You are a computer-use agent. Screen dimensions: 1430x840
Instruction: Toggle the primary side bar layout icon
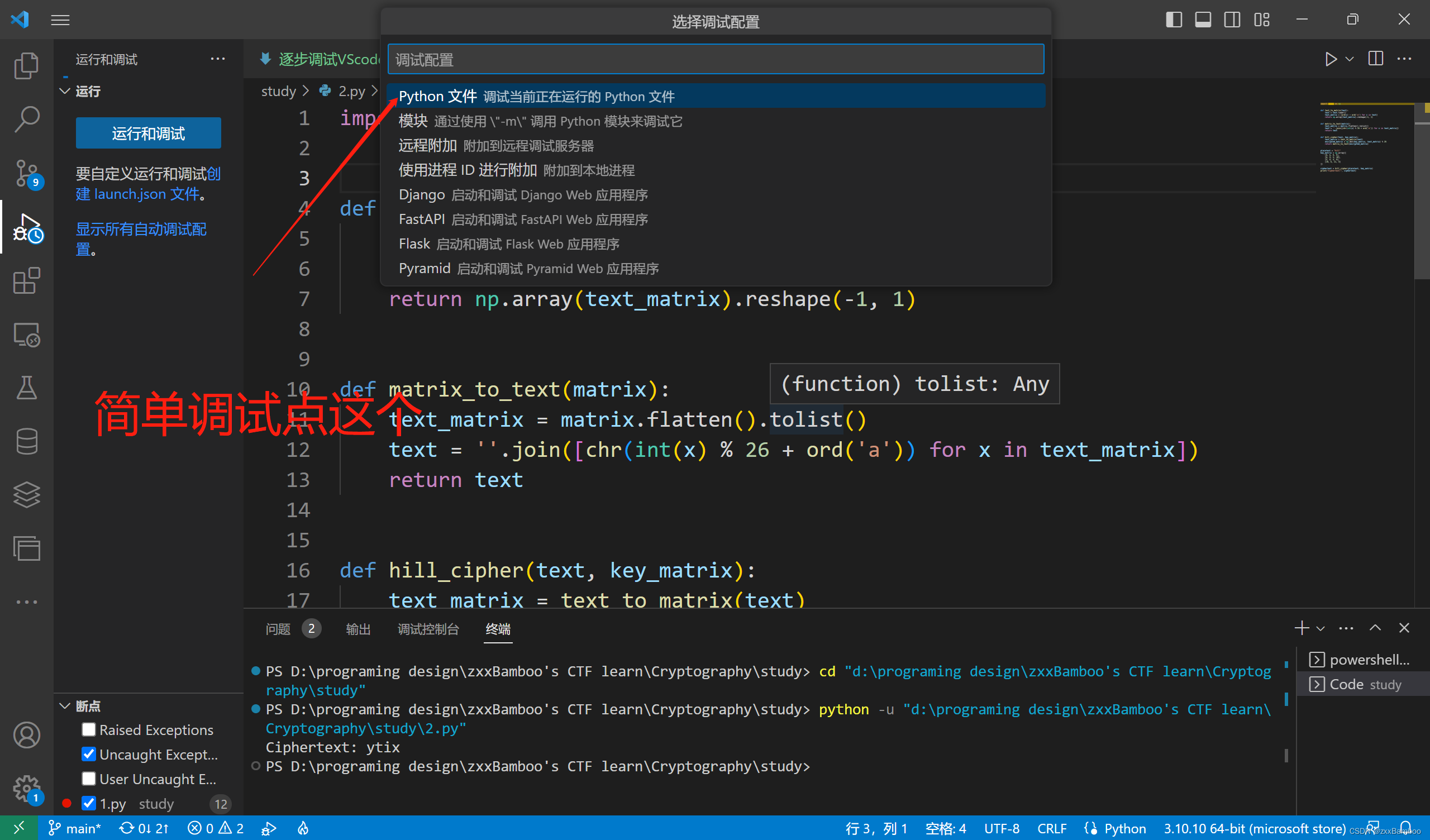click(1174, 20)
